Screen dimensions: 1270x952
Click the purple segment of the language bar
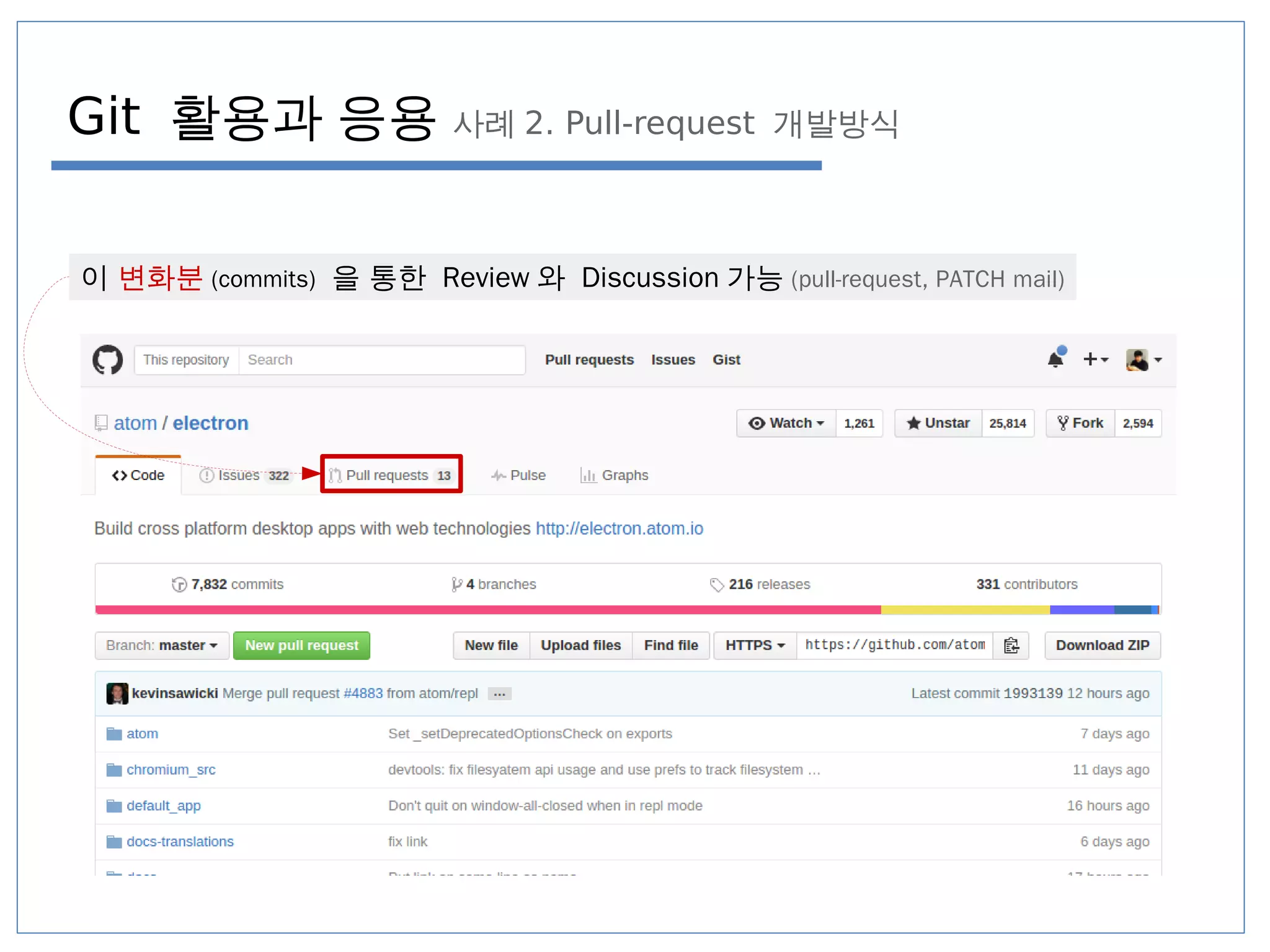point(1082,610)
